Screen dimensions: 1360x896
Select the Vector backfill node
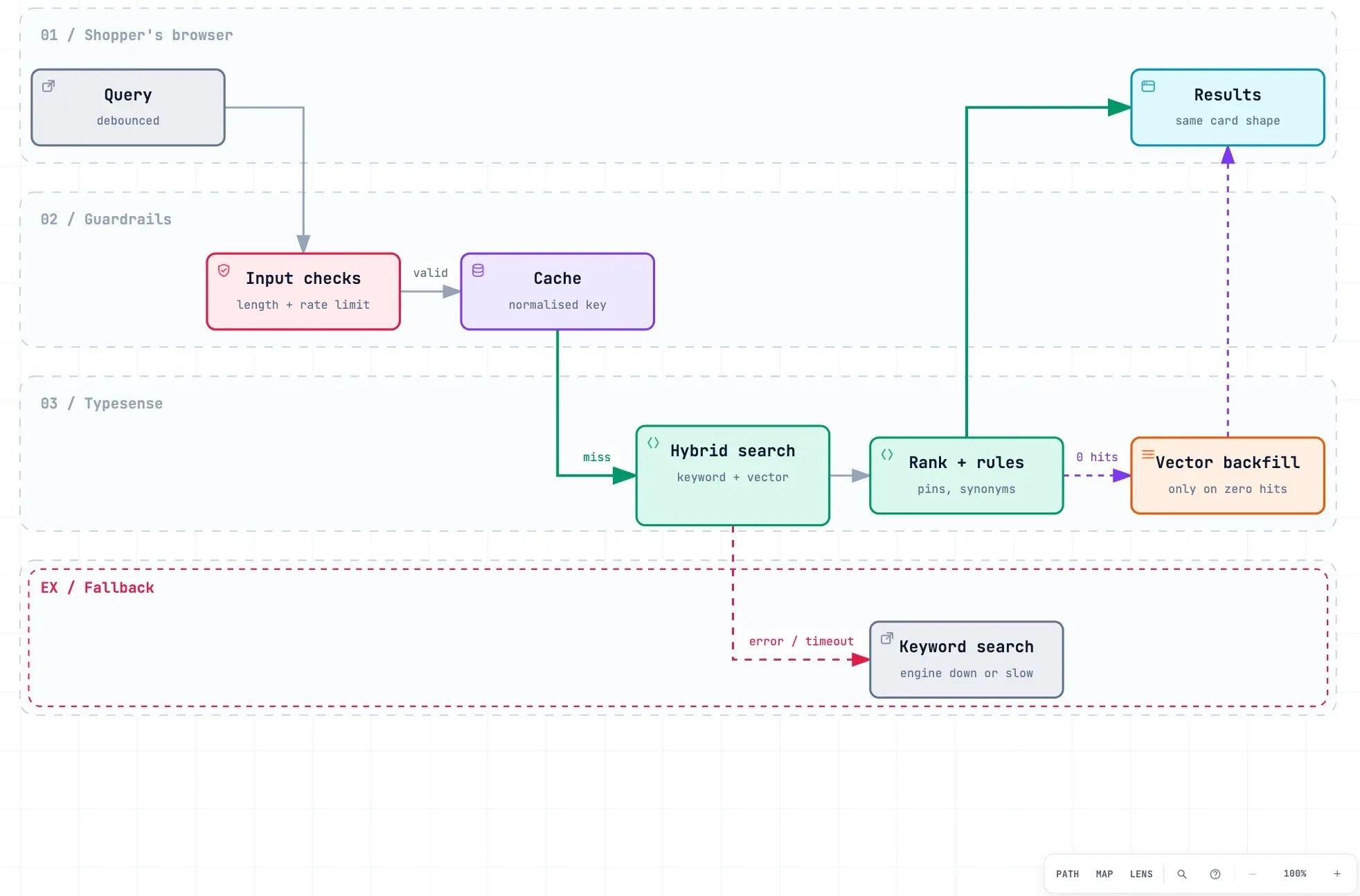point(1228,476)
